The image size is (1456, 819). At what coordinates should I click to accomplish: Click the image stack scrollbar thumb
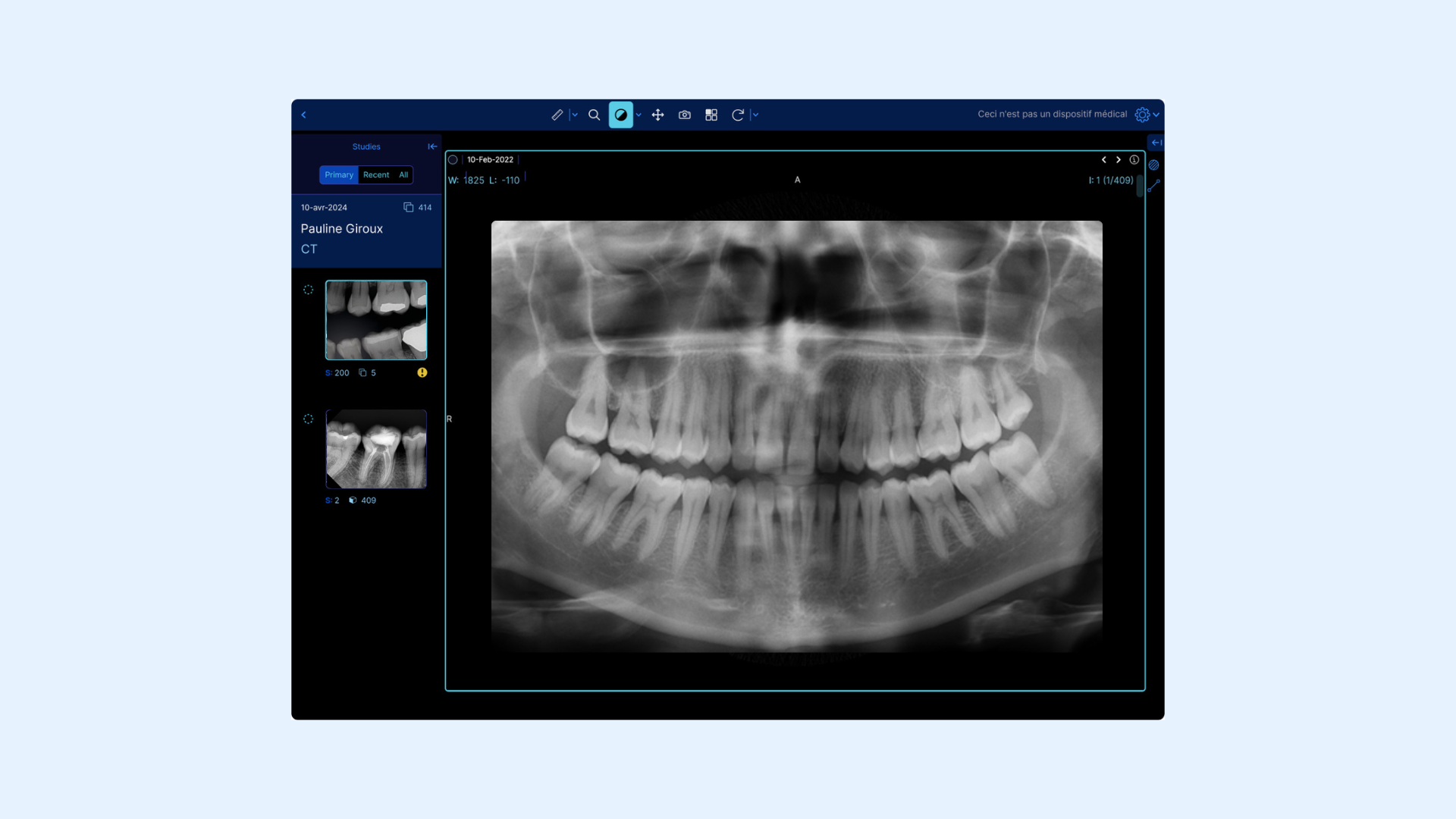pyautogui.click(x=1139, y=186)
